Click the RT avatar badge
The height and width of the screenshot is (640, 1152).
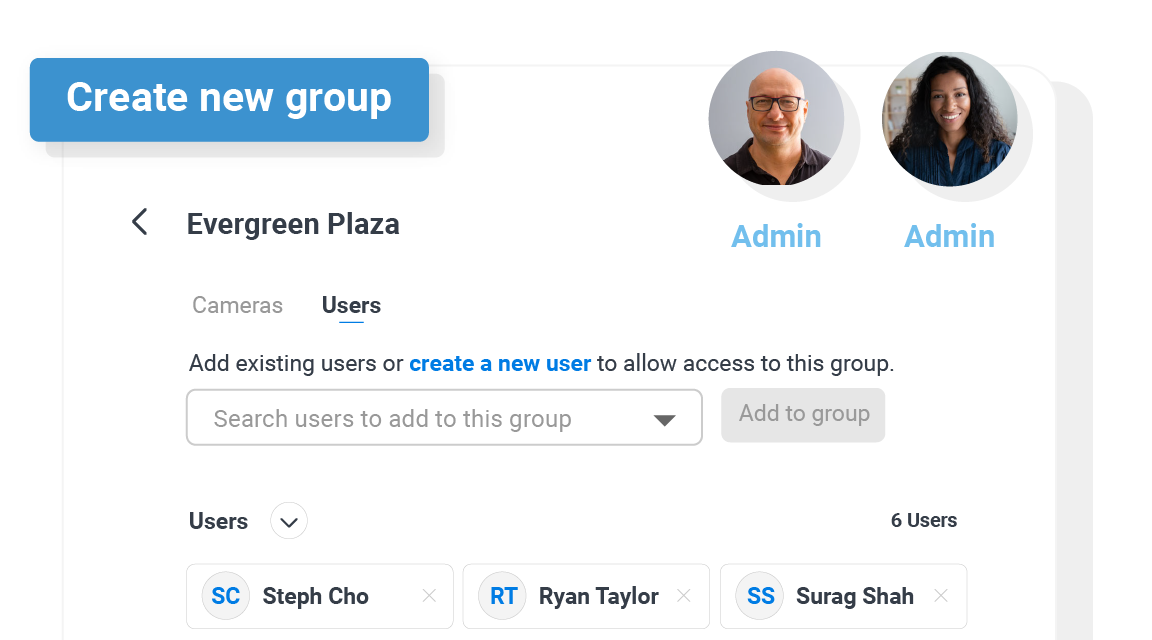[503, 597]
